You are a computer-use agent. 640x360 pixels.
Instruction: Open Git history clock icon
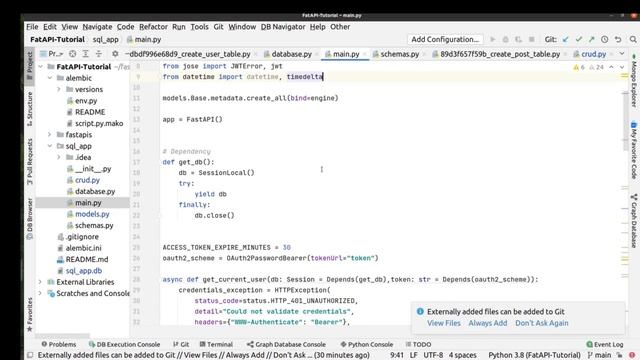click(604, 40)
